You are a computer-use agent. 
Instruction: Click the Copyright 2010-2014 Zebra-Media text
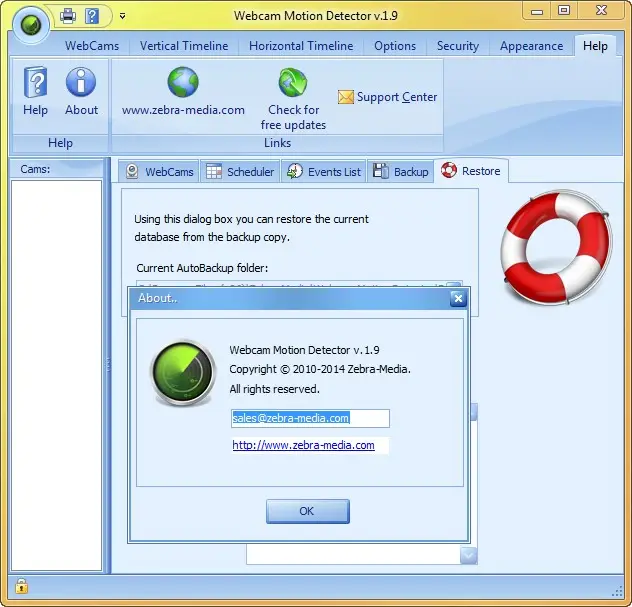click(x=320, y=369)
